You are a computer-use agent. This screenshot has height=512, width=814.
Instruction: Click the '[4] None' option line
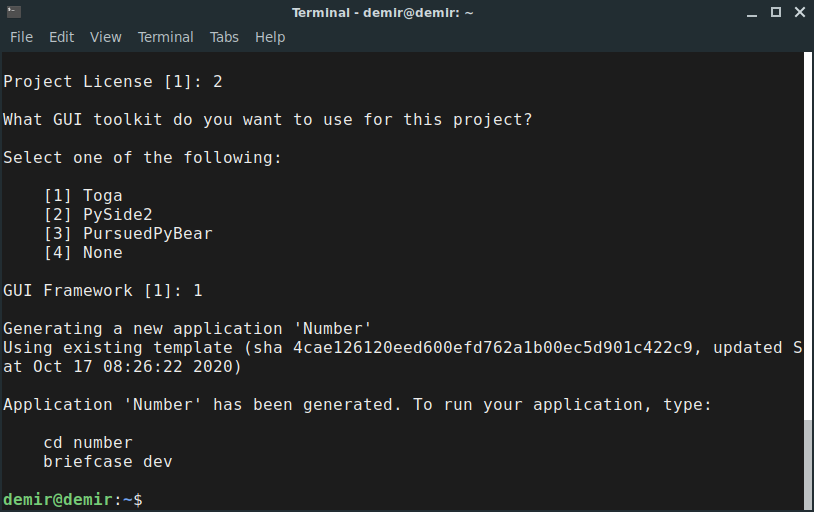(83, 253)
